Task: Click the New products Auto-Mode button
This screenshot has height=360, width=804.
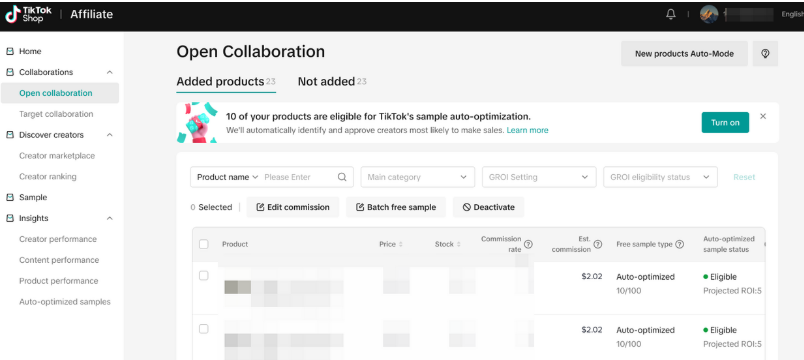Action: pos(684,53)
